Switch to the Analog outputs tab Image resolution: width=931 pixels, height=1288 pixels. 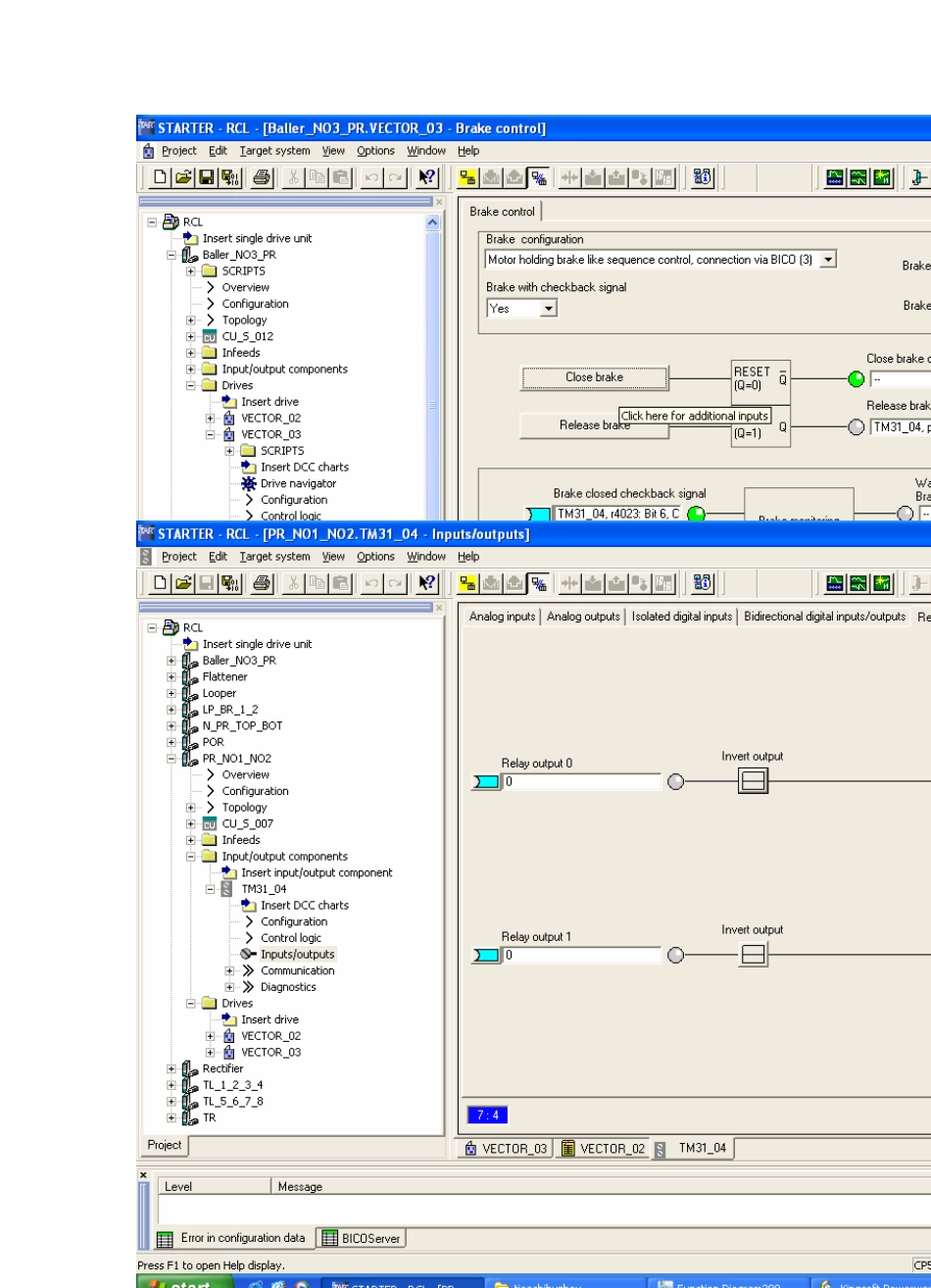tap(583, 617)
